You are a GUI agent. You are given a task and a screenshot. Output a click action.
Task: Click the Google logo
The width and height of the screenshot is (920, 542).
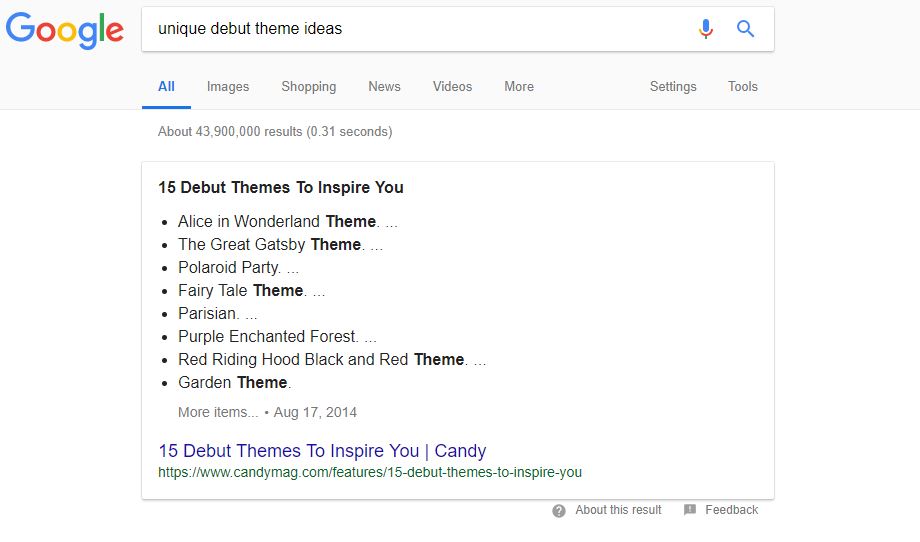pos(65,29)
